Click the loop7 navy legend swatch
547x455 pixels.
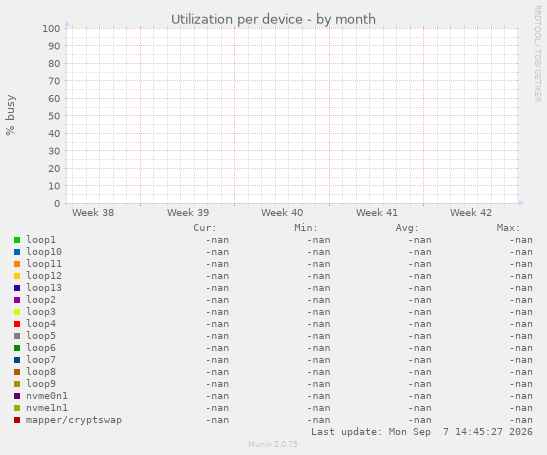point(17,360)
